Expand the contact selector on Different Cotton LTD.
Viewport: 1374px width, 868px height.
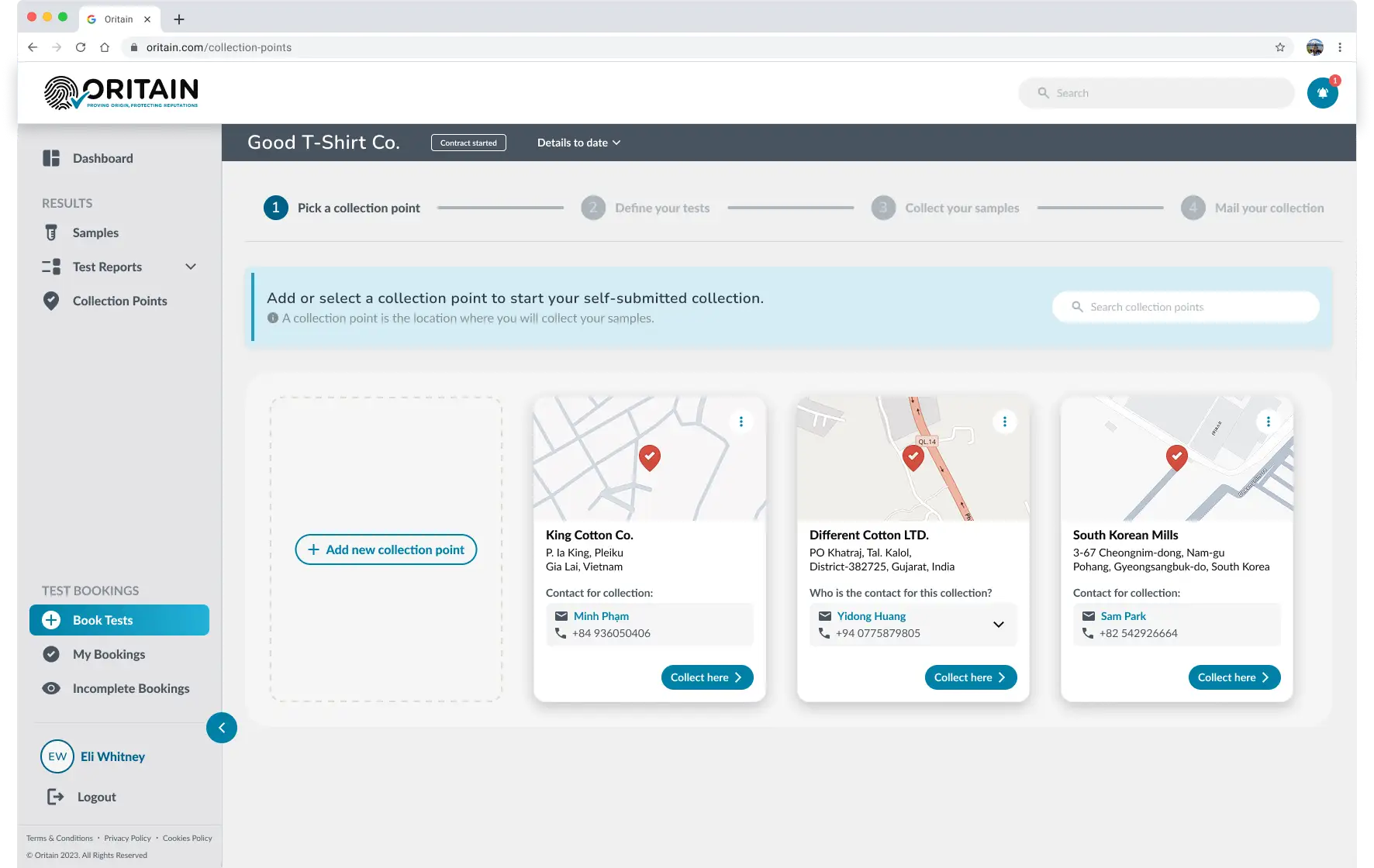pos(998,625)
